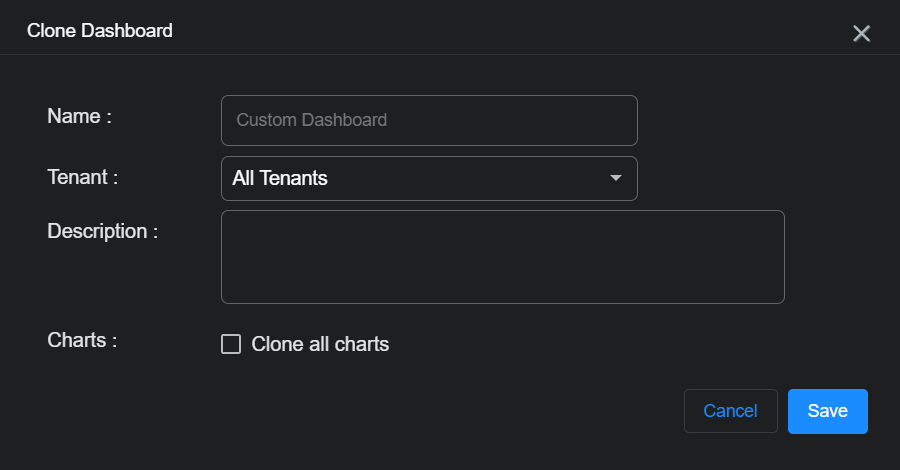Click the "Clone Dashboard" dialog title
This screenshot has height=470, width=900.
pos(100,30)
